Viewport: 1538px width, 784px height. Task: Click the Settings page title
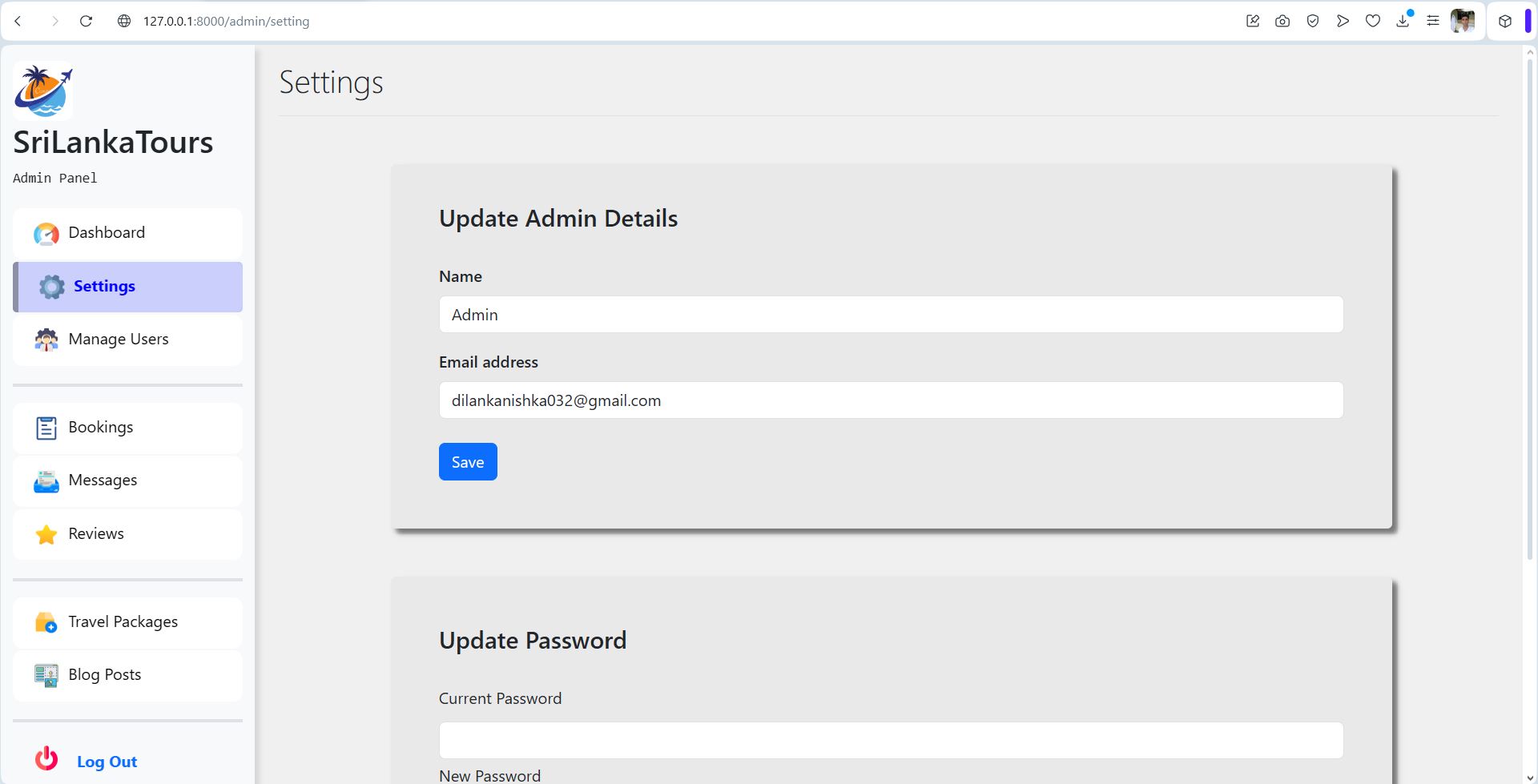tap(331, 82)
